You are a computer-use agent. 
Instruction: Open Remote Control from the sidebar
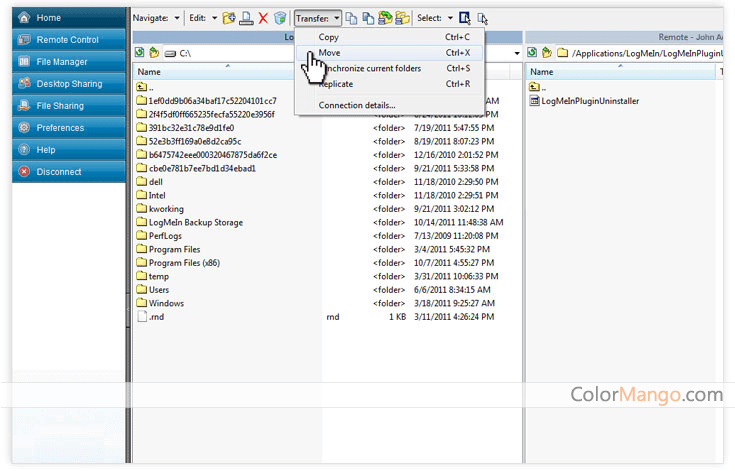click(x=67, y=40)
